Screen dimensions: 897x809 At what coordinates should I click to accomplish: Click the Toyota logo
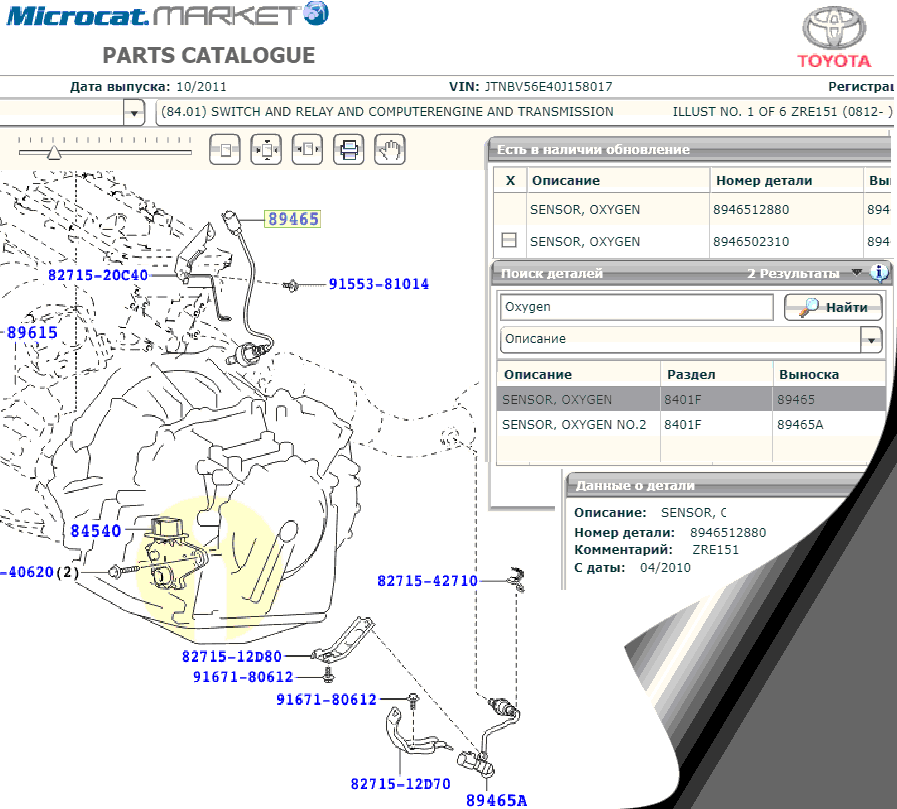[x=834, y=38]
